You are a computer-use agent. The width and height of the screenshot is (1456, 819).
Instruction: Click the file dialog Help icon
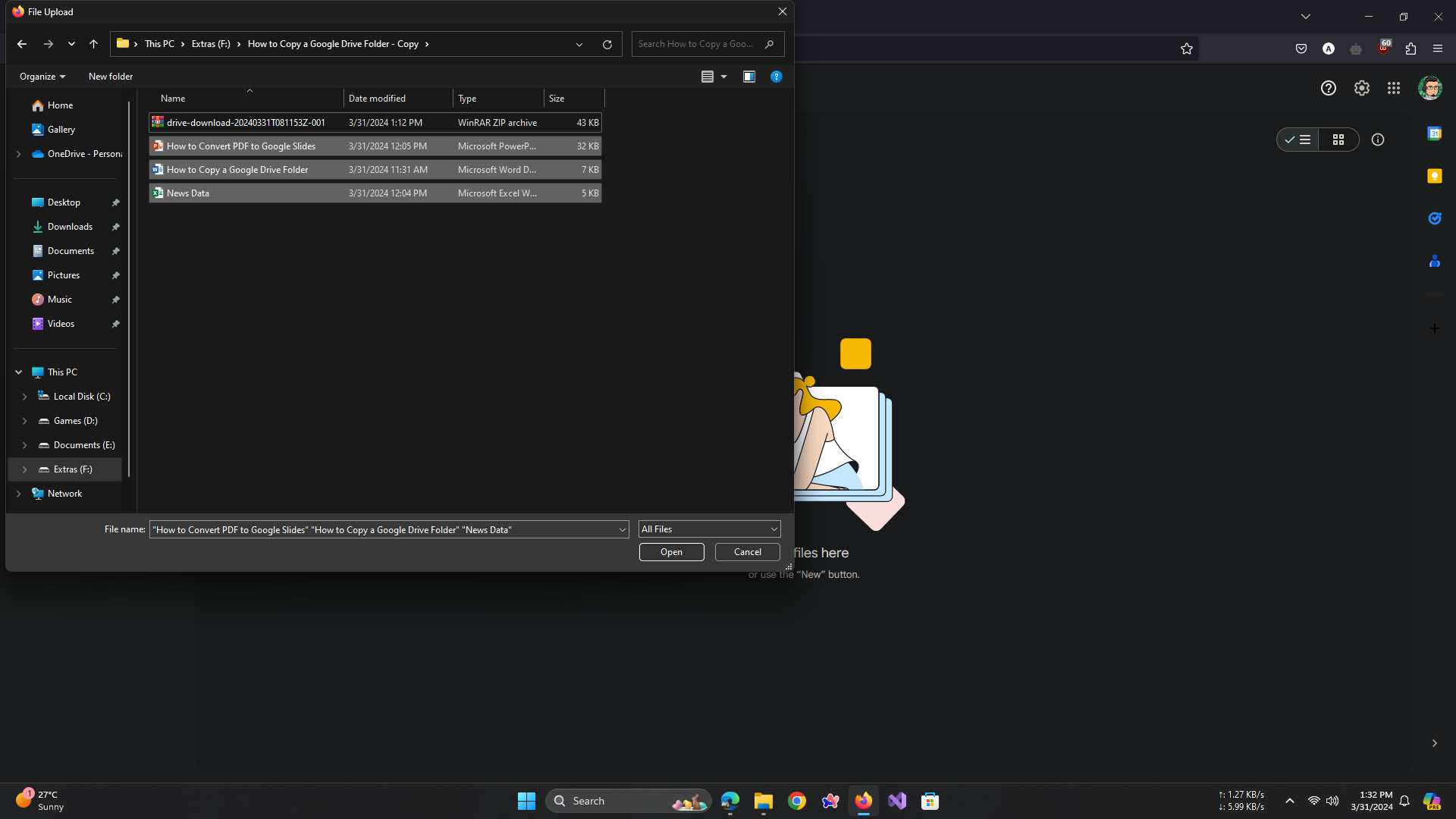pyautogui.click(x=776, y=77)
